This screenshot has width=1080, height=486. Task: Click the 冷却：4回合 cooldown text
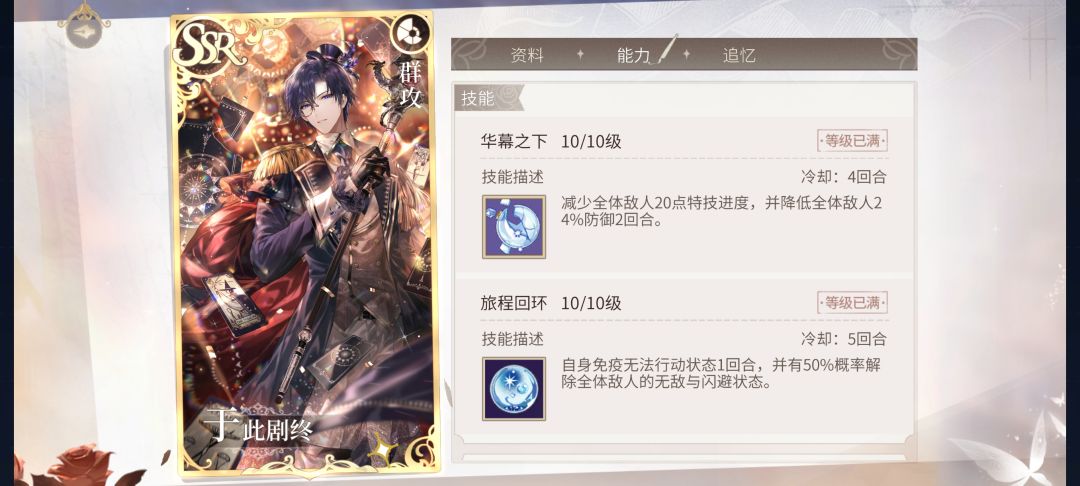pyautogui.click(x=843, y=177)
